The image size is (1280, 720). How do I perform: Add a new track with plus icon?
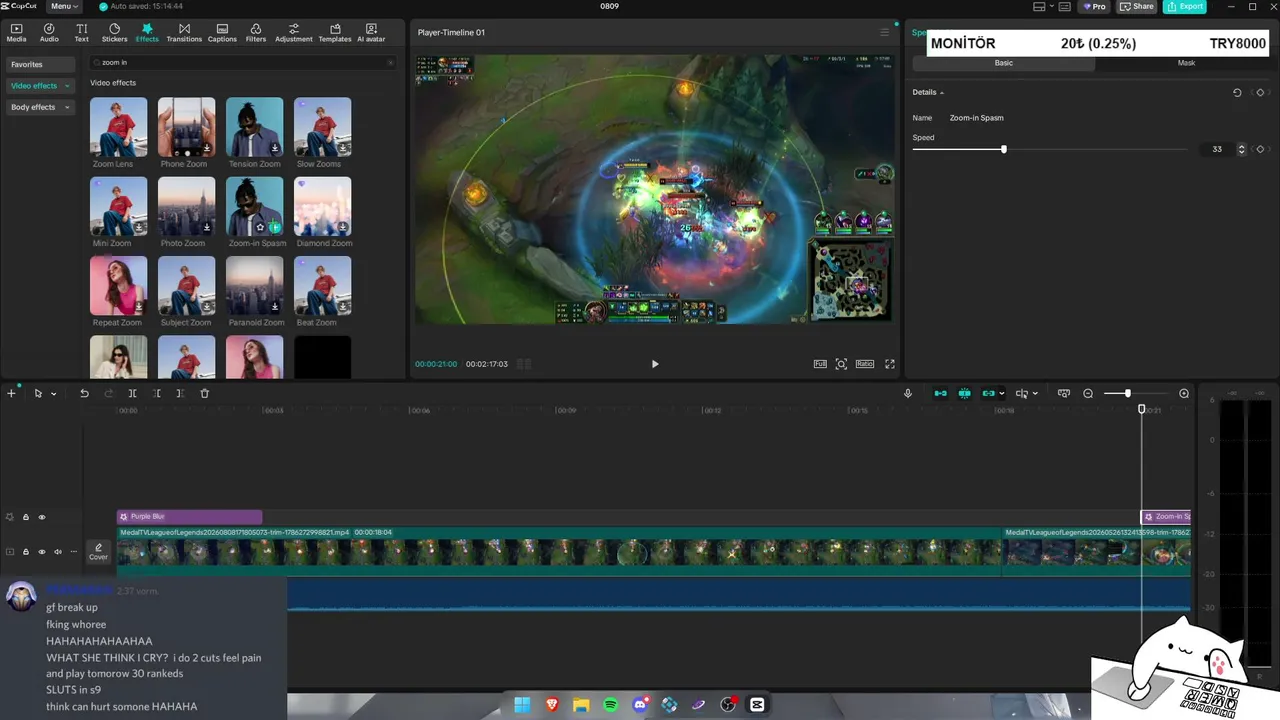pyautogui.click(x=12, y=393)
